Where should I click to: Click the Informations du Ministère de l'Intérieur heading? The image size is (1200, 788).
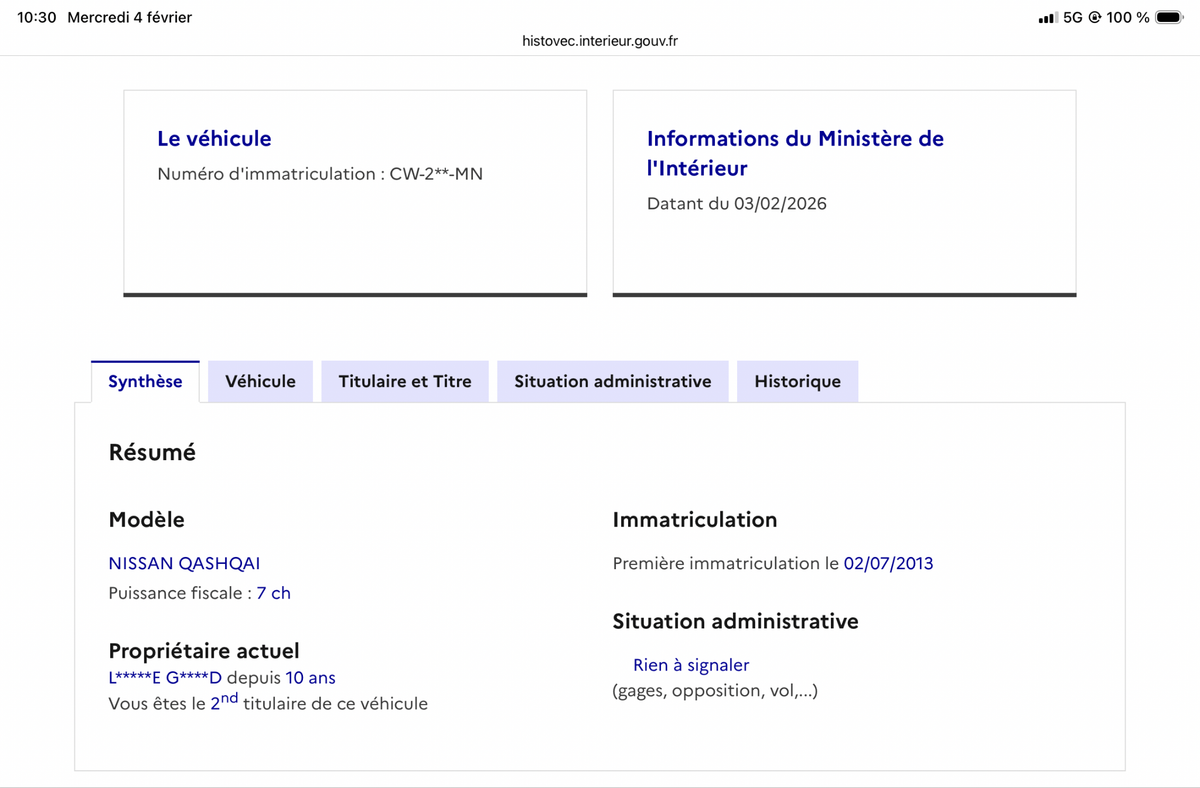pyautogui.click(x=795, y=153)
